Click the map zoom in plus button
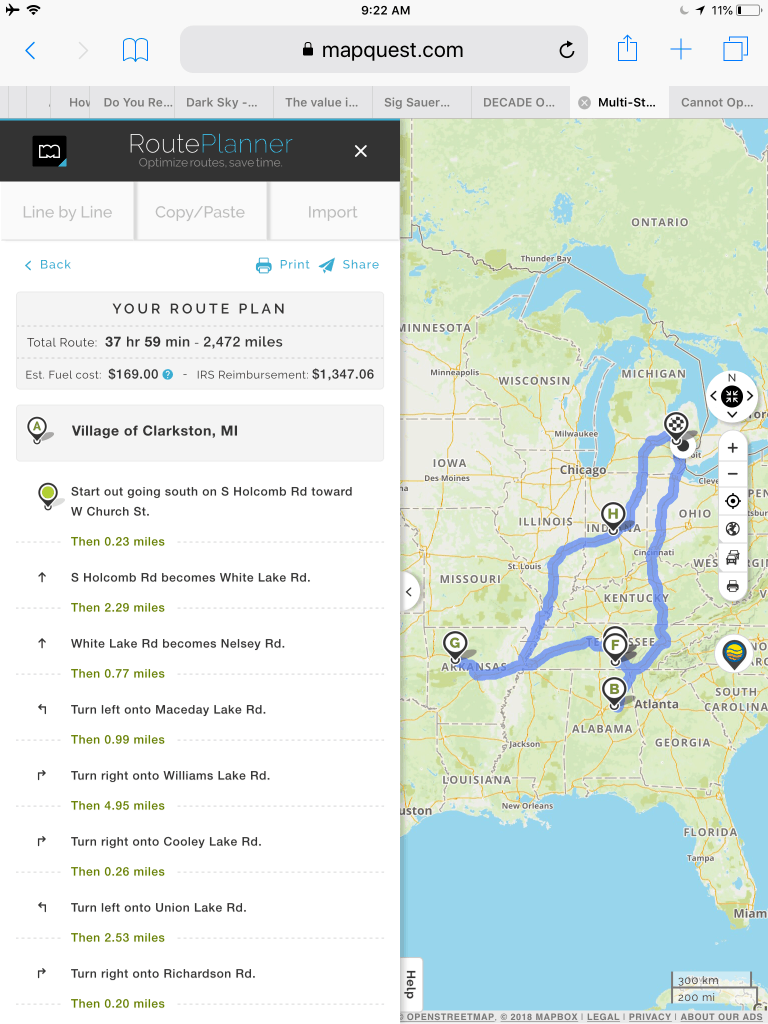Image resolution: width=768 pixels, height=1024 pixels. tap(733, 448)
